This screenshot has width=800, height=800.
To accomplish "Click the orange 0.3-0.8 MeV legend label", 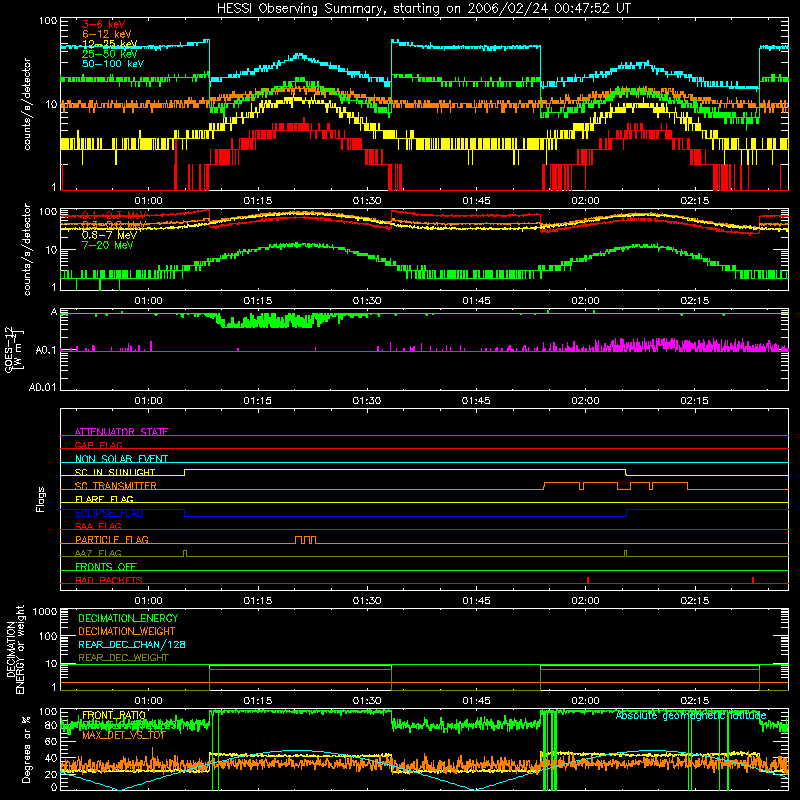I will coord(114,225).
